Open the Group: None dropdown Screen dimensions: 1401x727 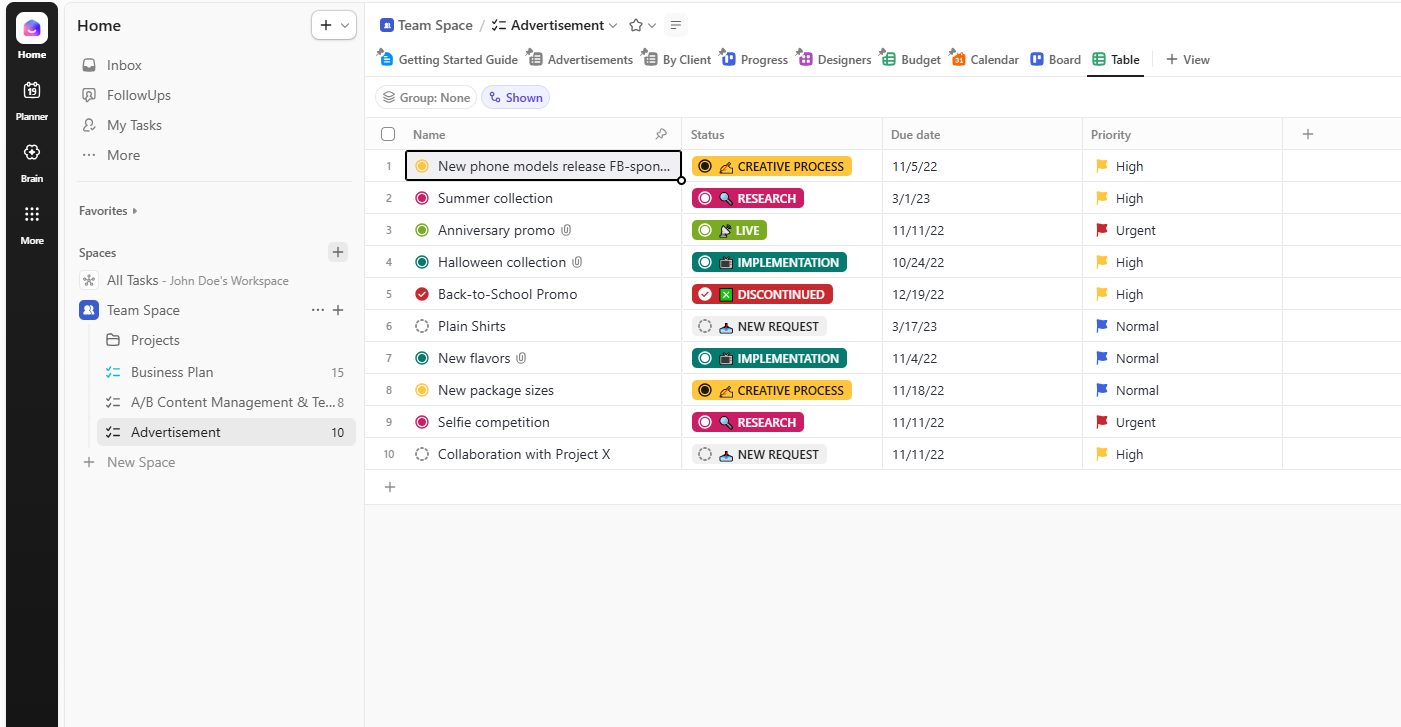pos(426,97)
